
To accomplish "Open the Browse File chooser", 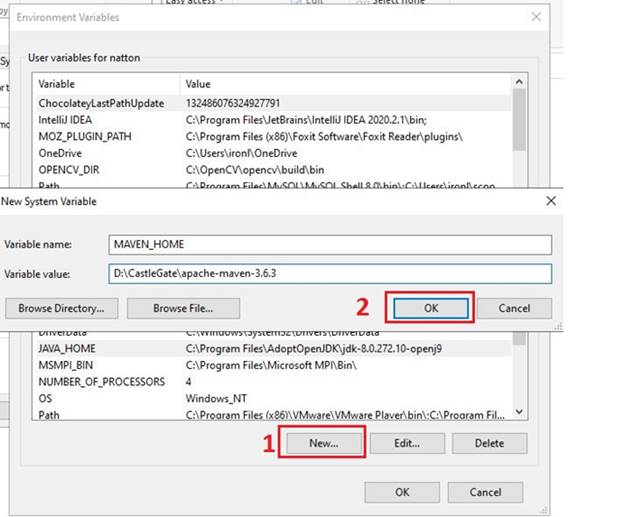I will point(183,308).
